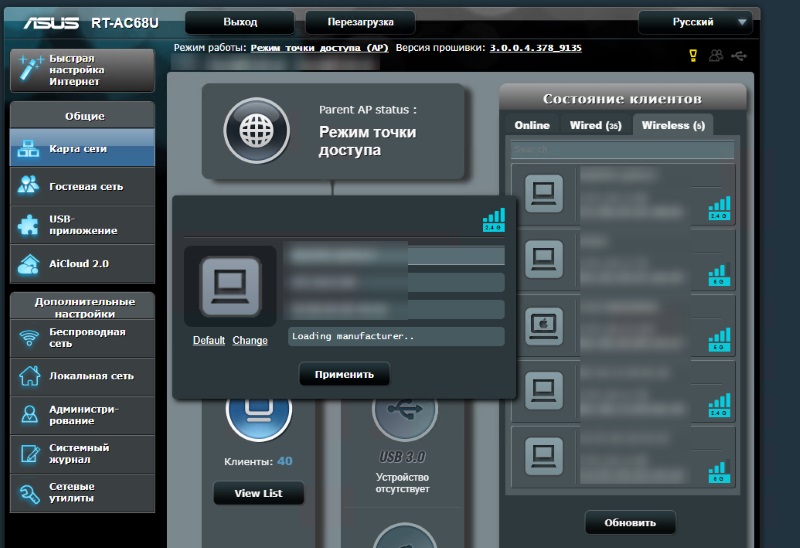800x548 pixels.
Task: Click the Parent AP status label
Action: pos(367,110)
